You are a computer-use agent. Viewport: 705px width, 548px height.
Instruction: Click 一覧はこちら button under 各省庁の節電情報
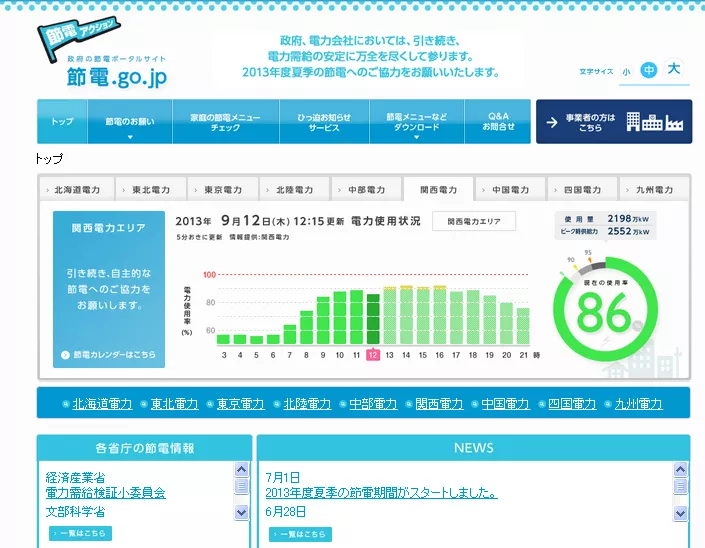pos(80,533)
